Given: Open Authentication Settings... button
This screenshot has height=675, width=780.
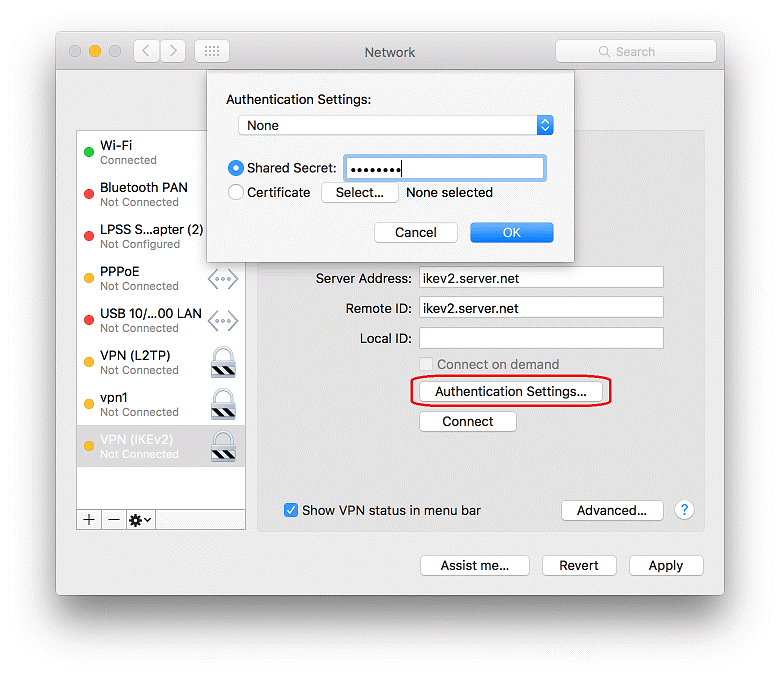Looking at the screenshot, I should [511, 391].
